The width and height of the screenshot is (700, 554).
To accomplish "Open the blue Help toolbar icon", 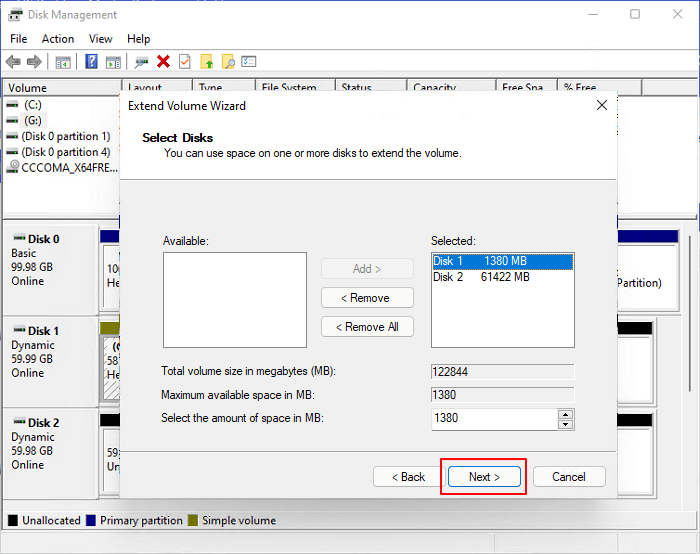I will pyautogui.click(x=92, y=62).
